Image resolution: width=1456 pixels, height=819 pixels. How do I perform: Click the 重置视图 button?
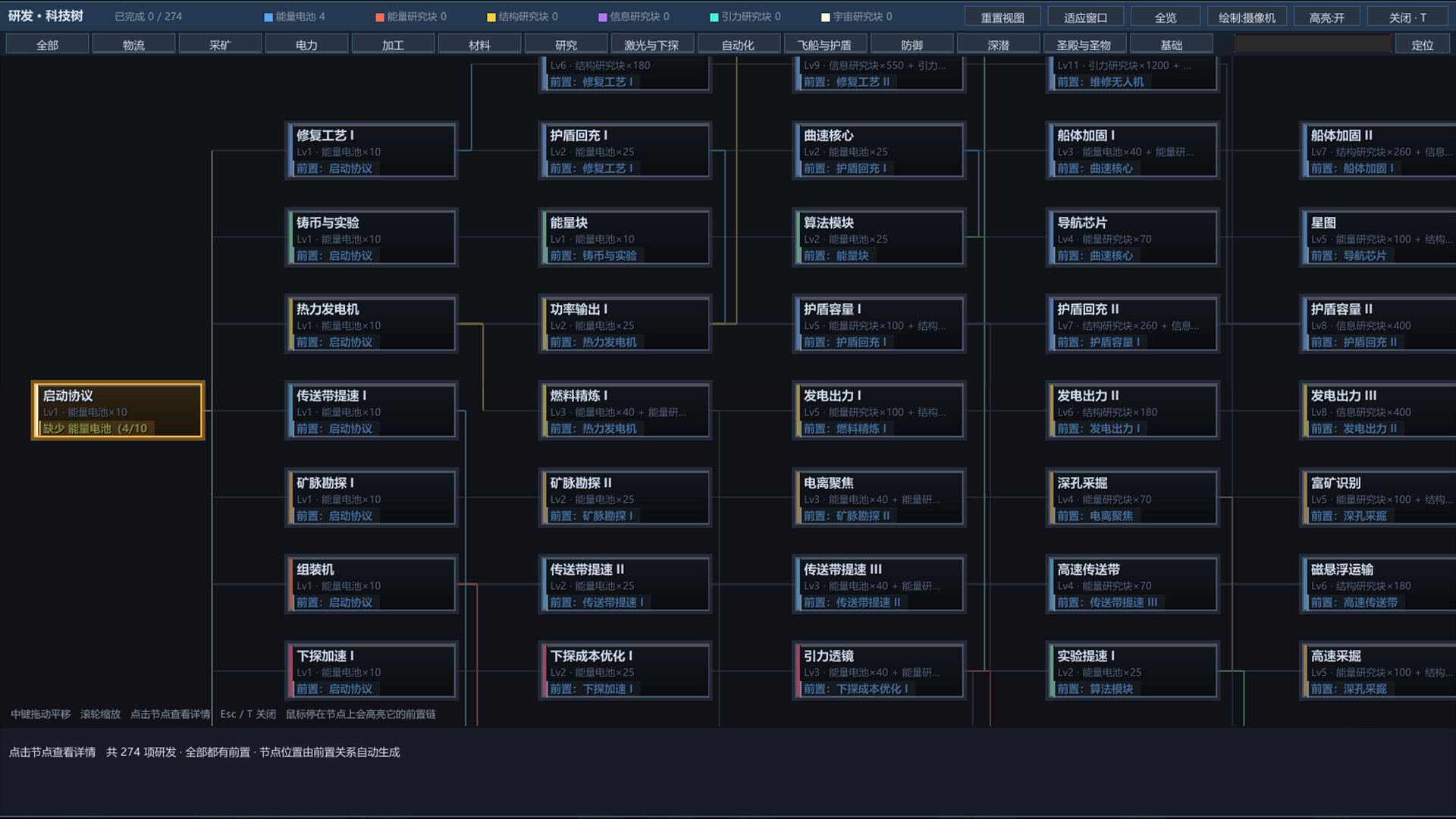[1003, 17]
